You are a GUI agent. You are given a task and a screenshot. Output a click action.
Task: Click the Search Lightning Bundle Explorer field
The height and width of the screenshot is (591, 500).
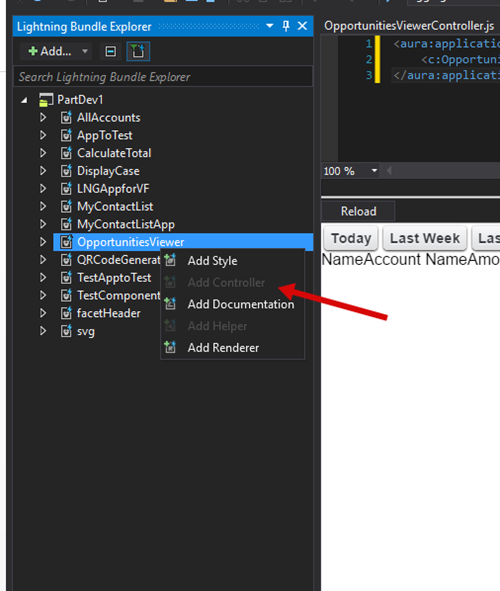(163, 77)
